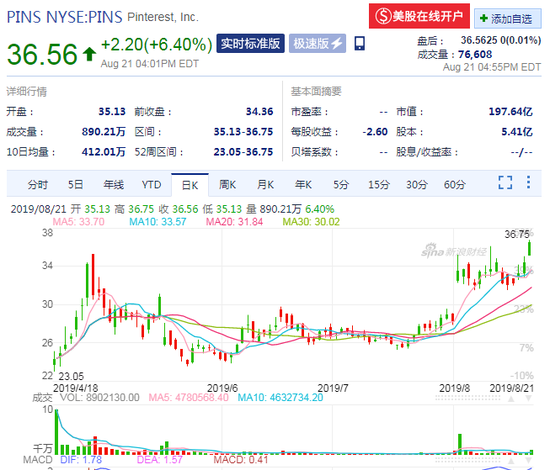This screenshot has width=550, height=470.
Task: Click the share capital 5.41亿 value
Action: click(x=517, y=132)
